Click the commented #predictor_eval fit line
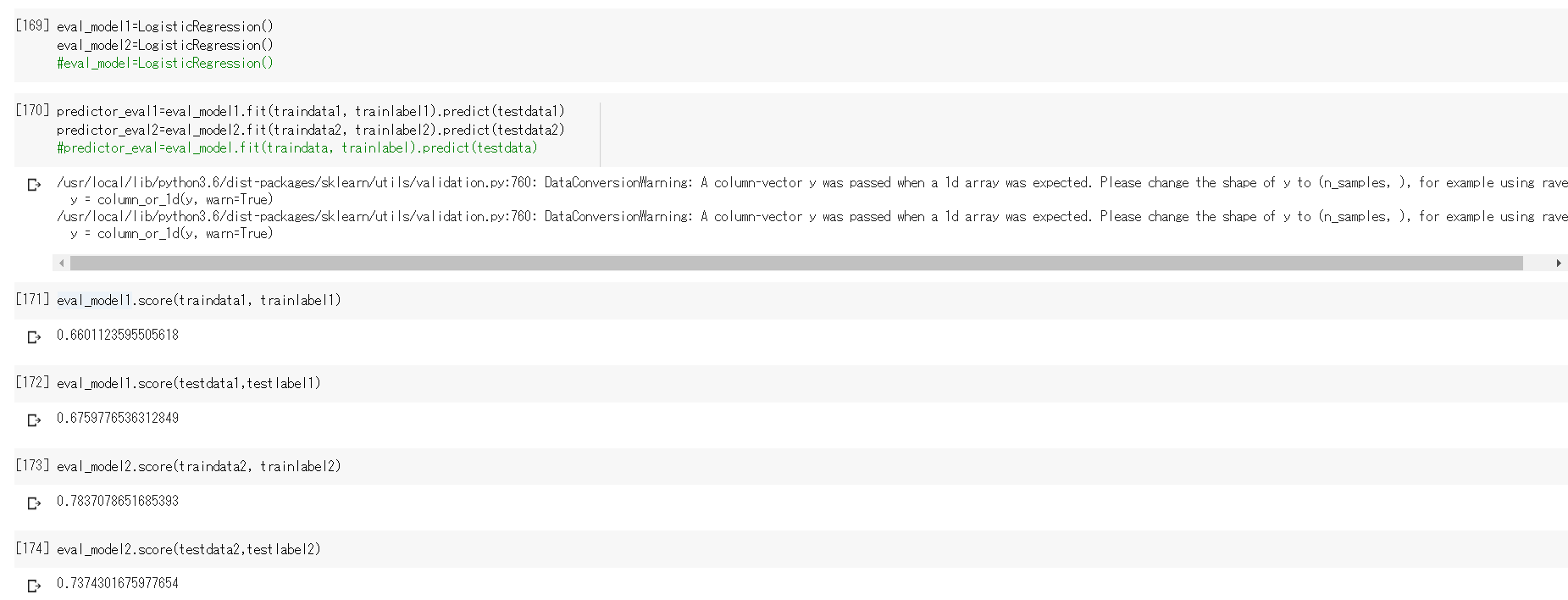Image resolution: width=1568 pixels, height=600 pixels. pyautogui.click(x=297, y=147)
